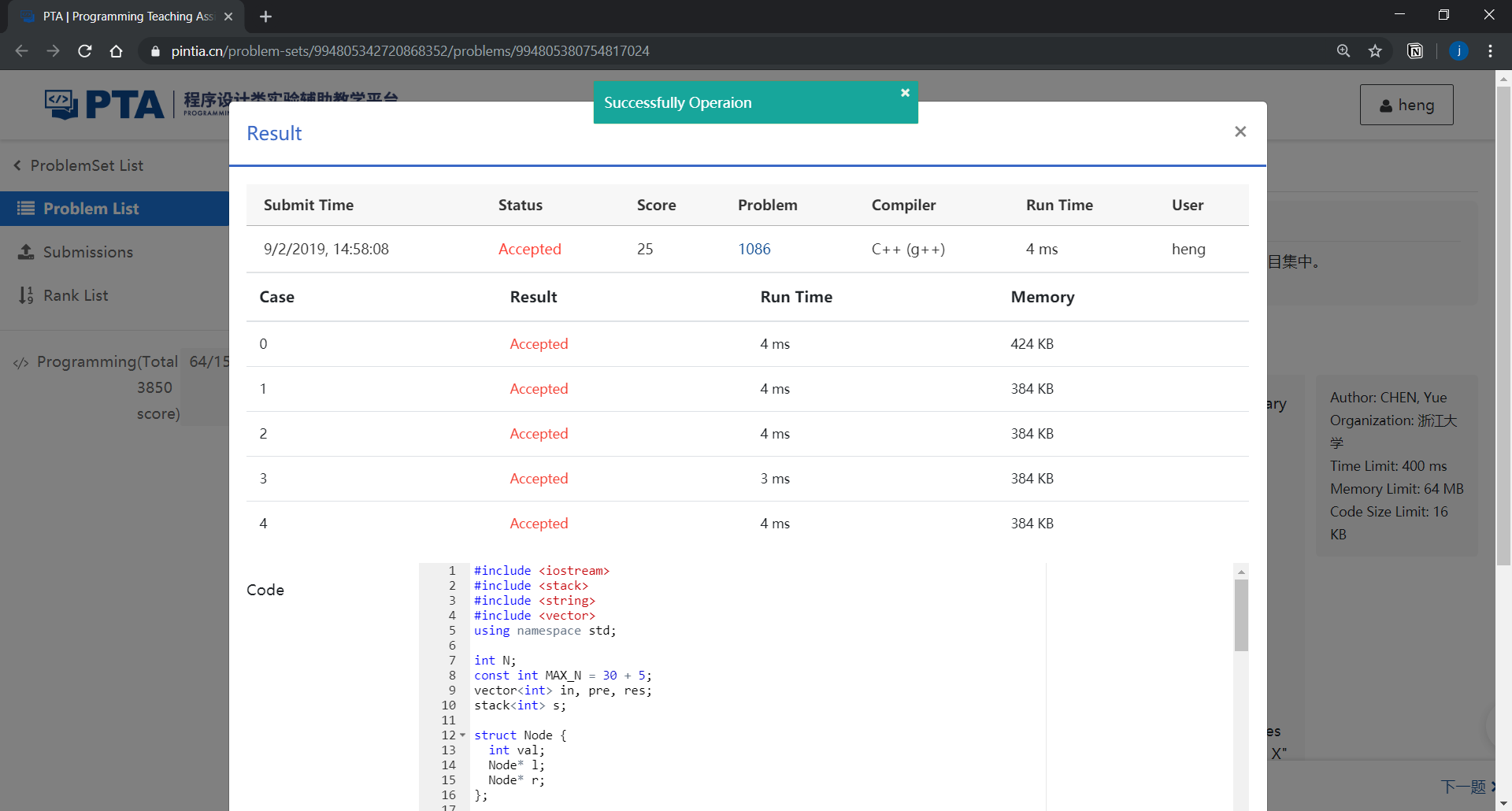Open a new browser tab
This screenshot has height=811, width=1512.
pos(265,17)
